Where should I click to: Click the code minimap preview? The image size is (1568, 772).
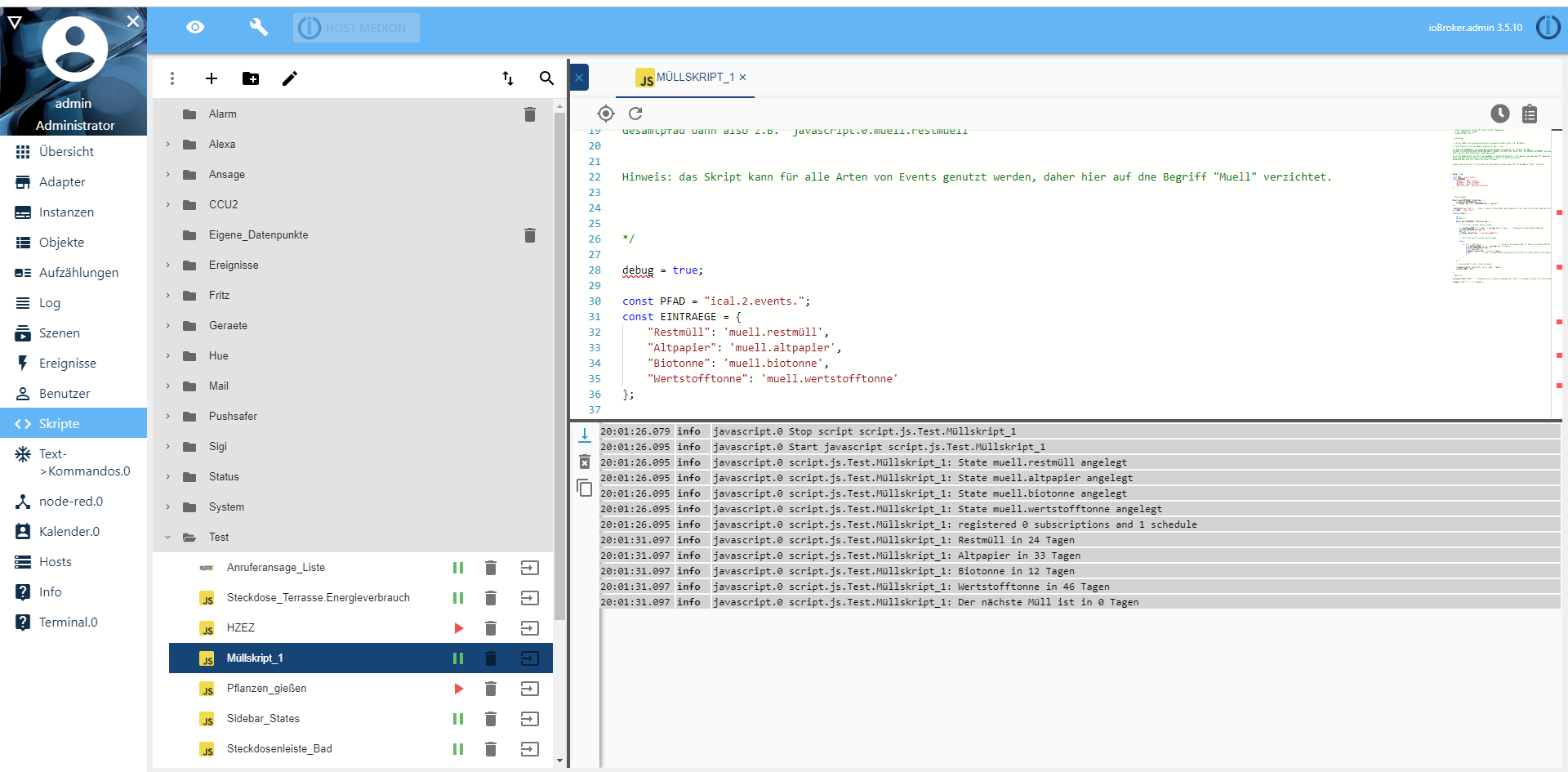1501,204
